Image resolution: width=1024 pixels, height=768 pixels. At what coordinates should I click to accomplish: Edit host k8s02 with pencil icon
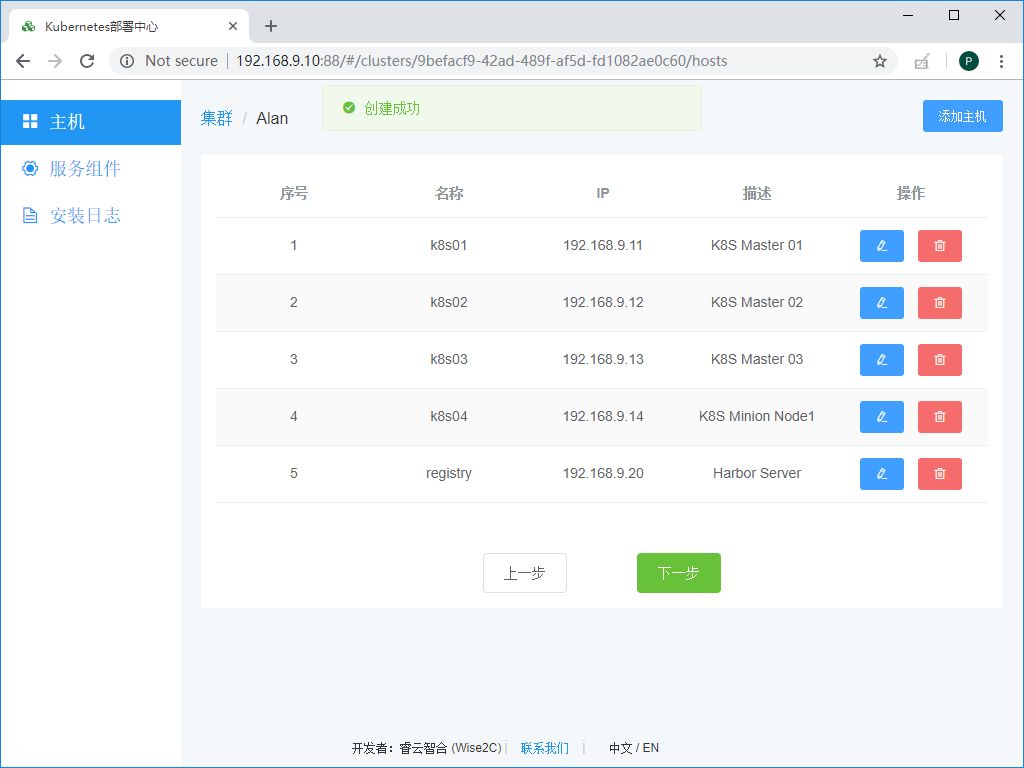(882, 302)
